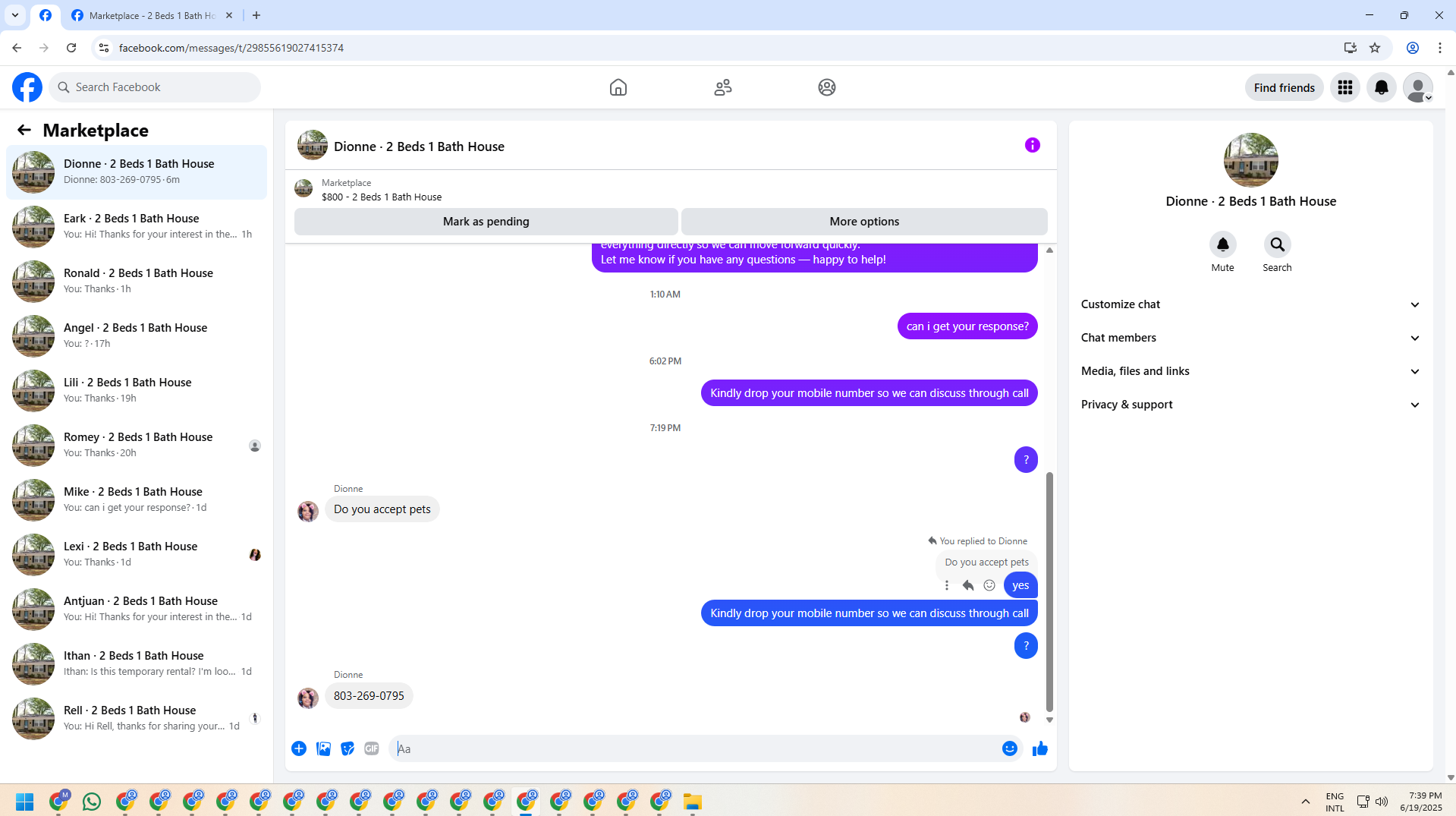Viewport: 1456px width, 816px height.
Task: Open the $800 - 2 Beds 1 Bath House listing
Action: coord(381,197)
